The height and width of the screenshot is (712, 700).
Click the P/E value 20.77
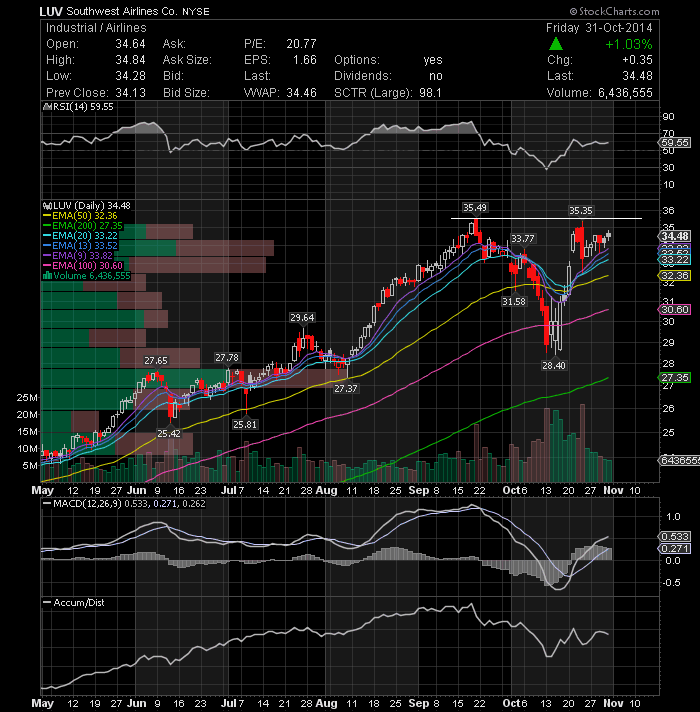301,44
